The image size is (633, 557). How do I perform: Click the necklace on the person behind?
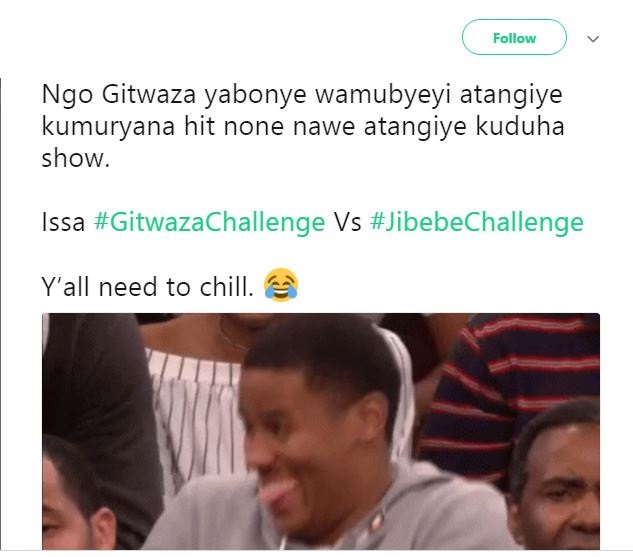click(232, 335)
